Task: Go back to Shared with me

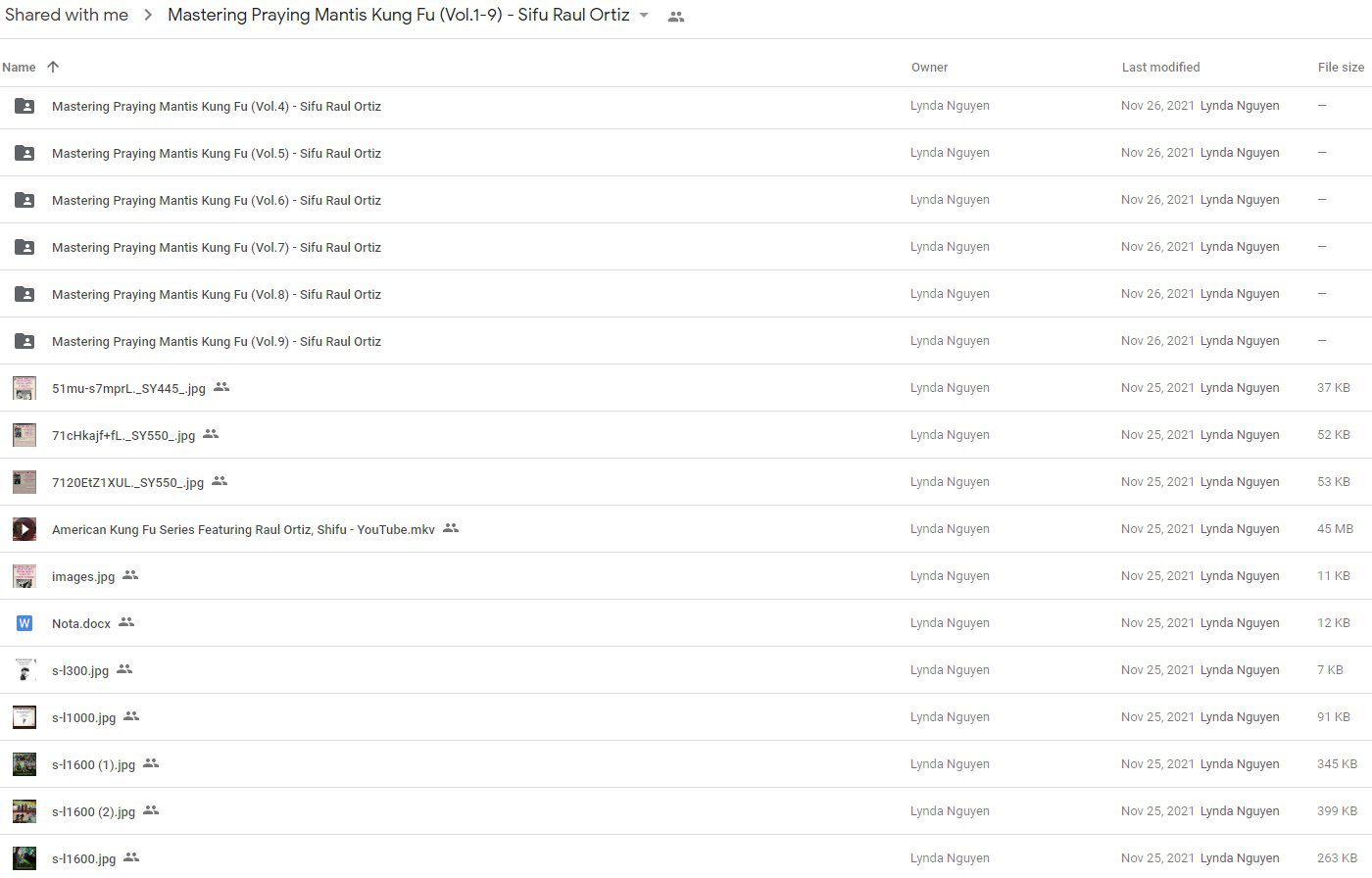Action: pos(67,15)
